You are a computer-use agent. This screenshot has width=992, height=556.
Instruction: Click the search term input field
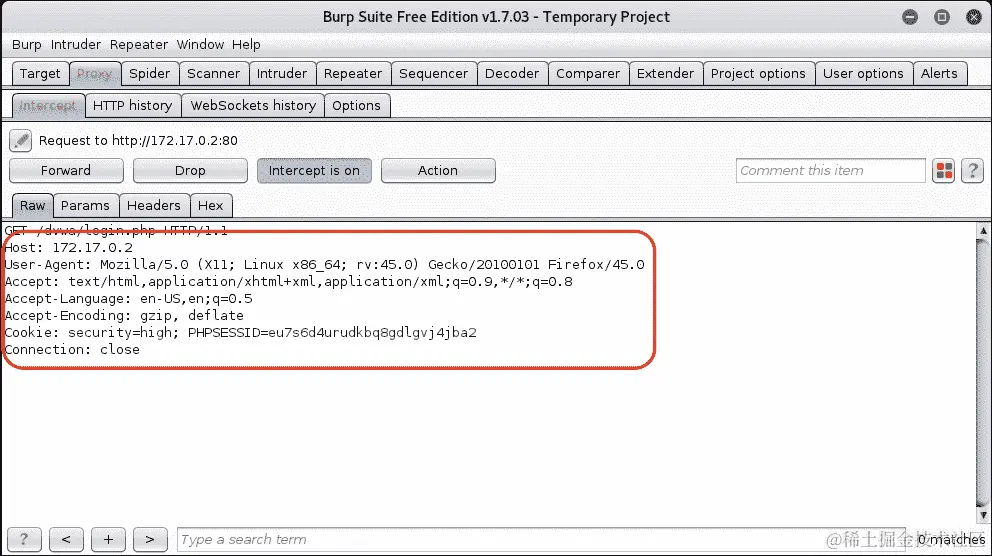[x=541, y=540]
